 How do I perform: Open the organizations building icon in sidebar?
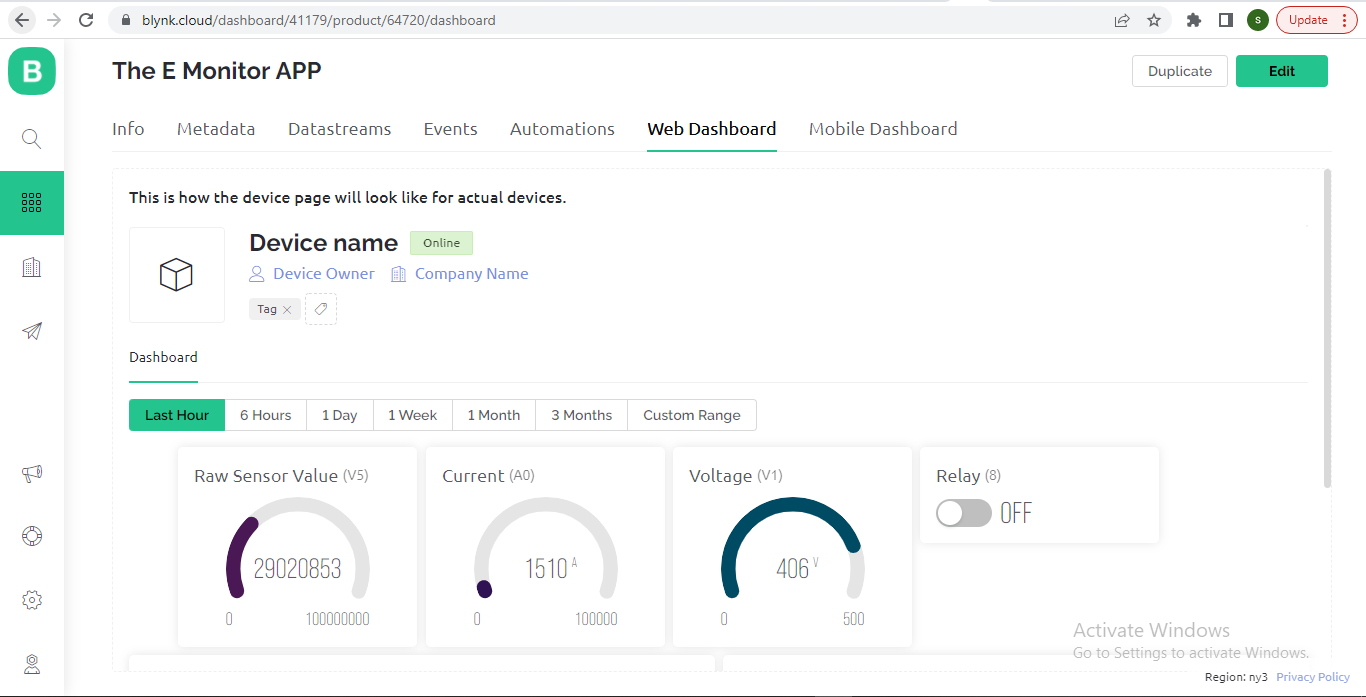(32, 267)
